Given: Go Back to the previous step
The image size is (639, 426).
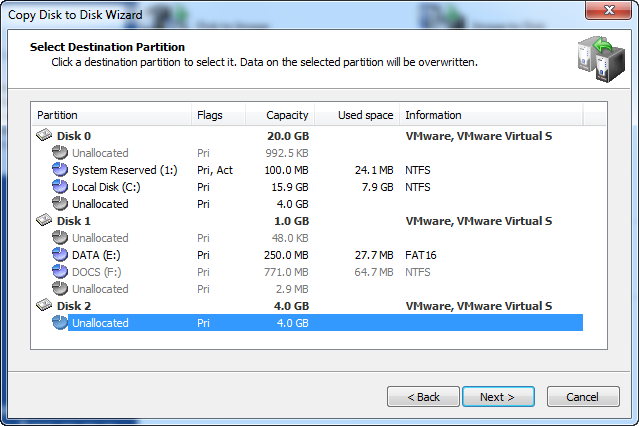Looking at the screenshot, I should (x=423, y=397).
